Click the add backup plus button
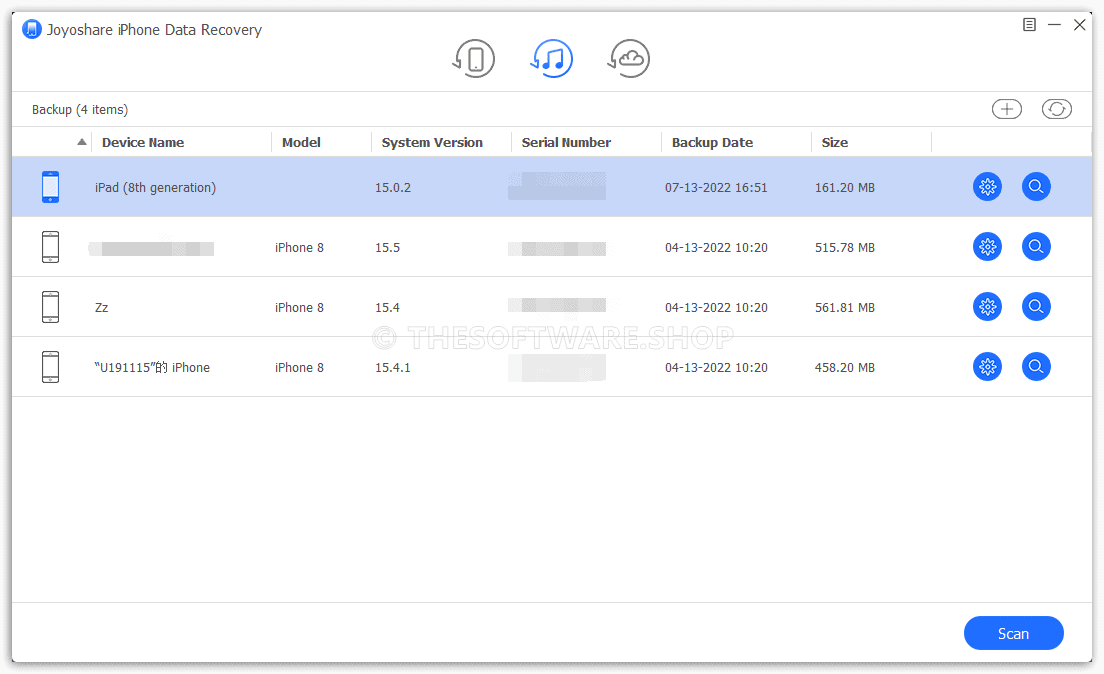1104x674 pixels. 1007,109
